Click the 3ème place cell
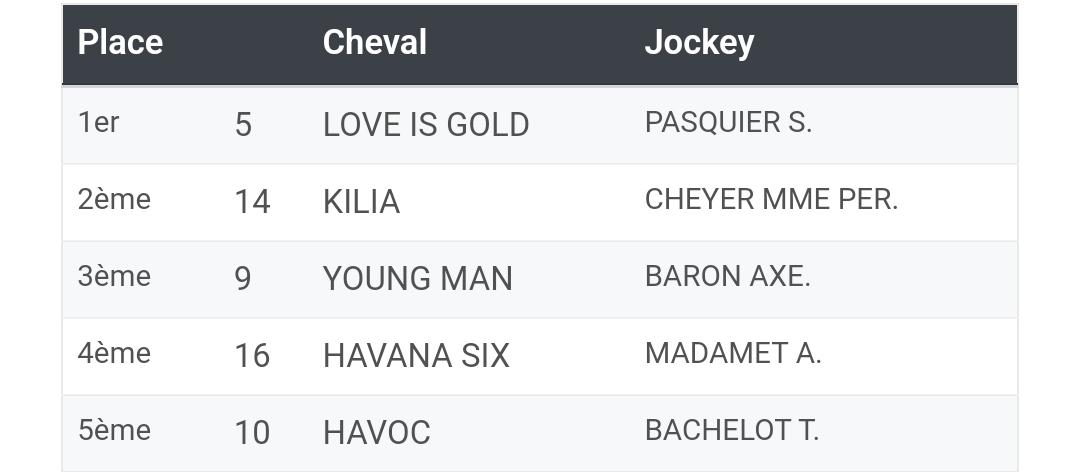This screenshot has height=472, width=1080. pos(114,277)
